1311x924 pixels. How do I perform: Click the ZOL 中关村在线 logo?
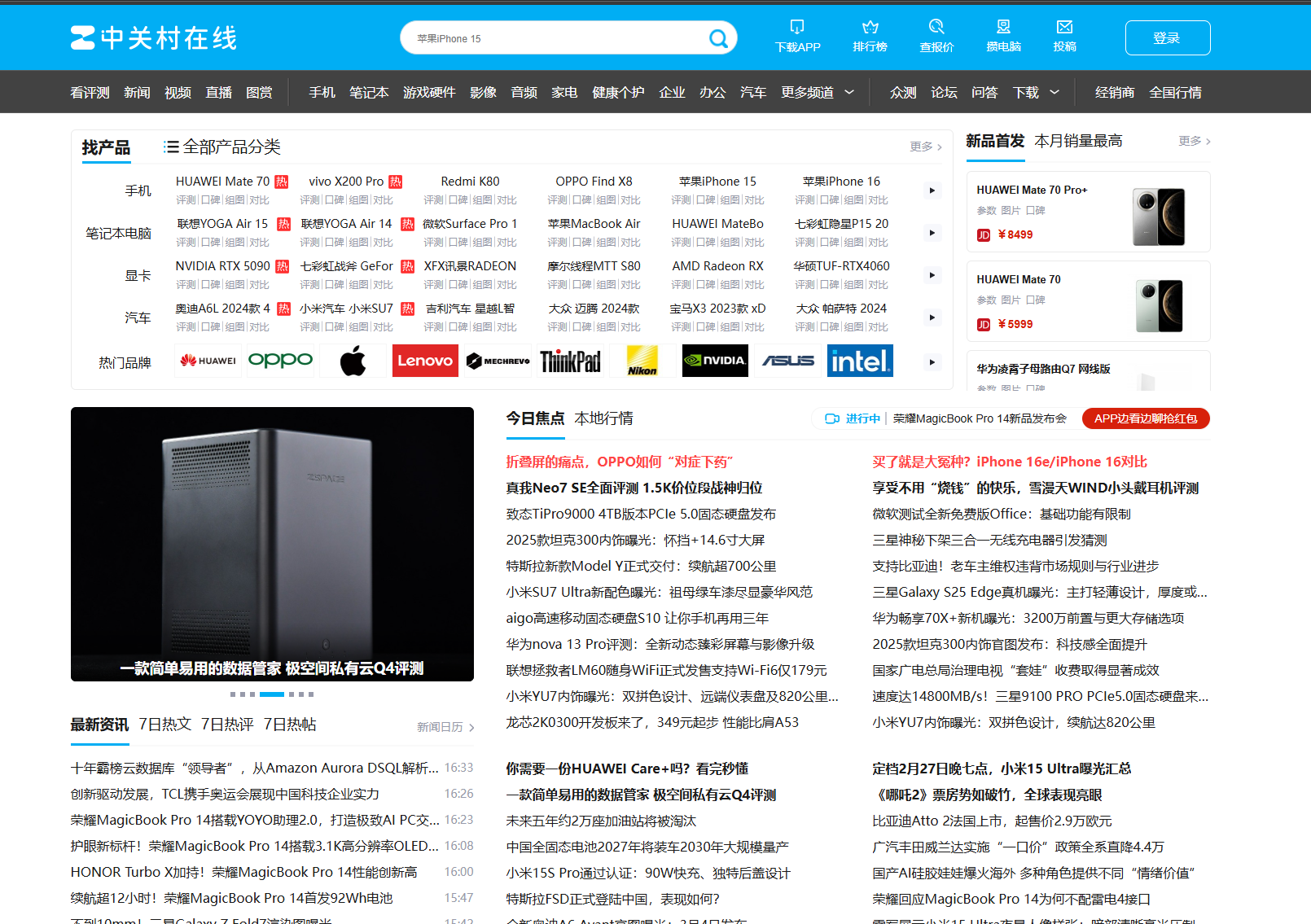tap(154, 38)
